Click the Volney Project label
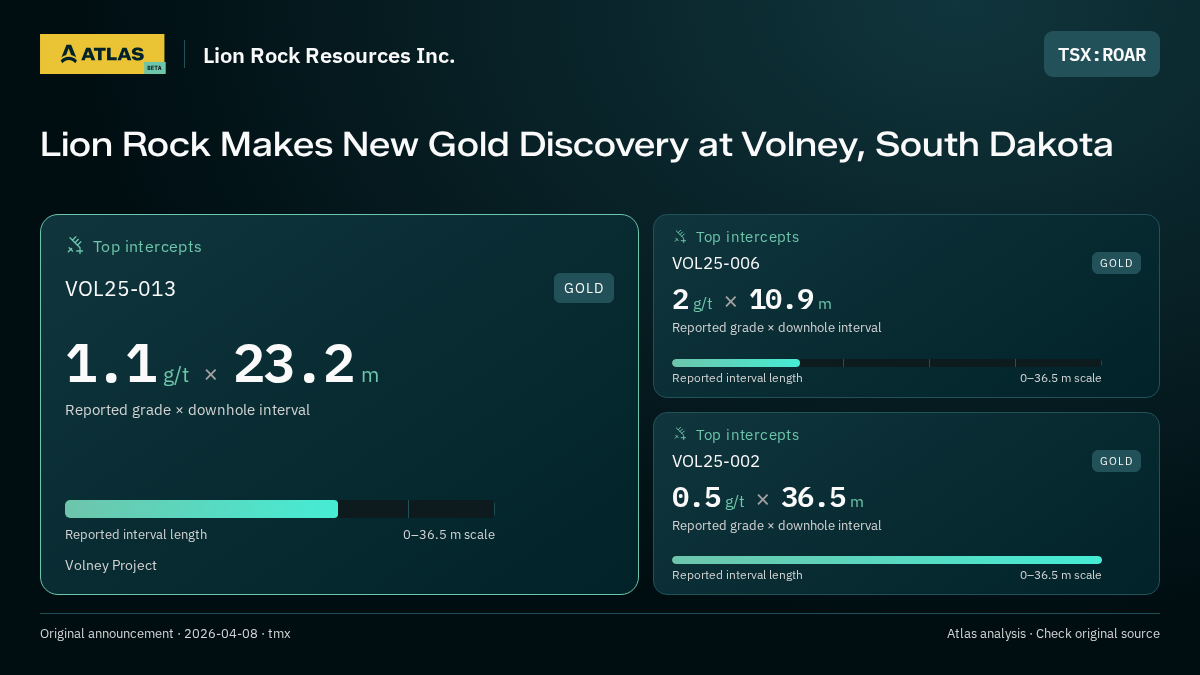Screen dimensions: 1200x675 tap(111, 565)
